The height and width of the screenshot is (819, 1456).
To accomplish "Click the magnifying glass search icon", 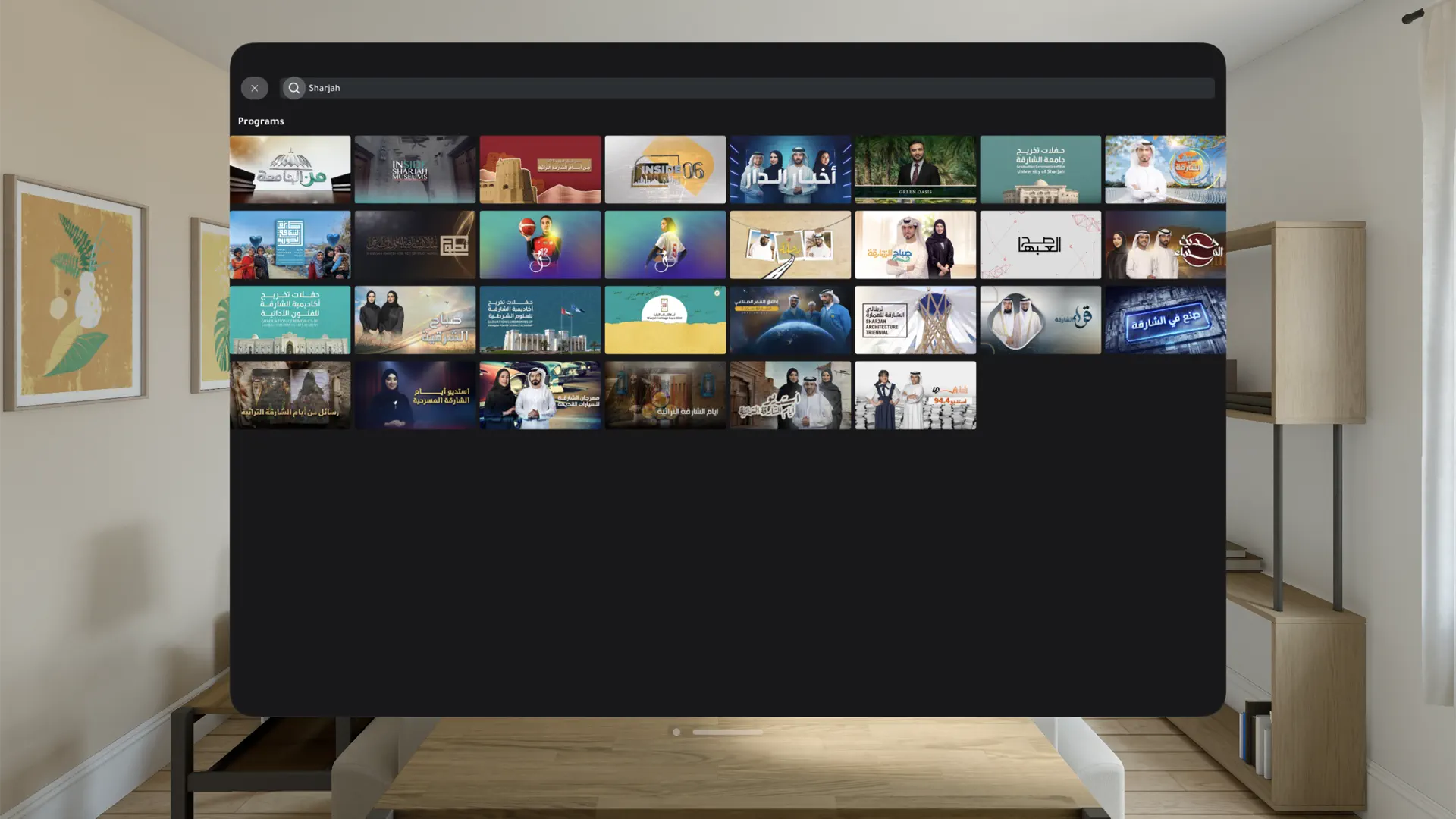I will click(294, 88).
